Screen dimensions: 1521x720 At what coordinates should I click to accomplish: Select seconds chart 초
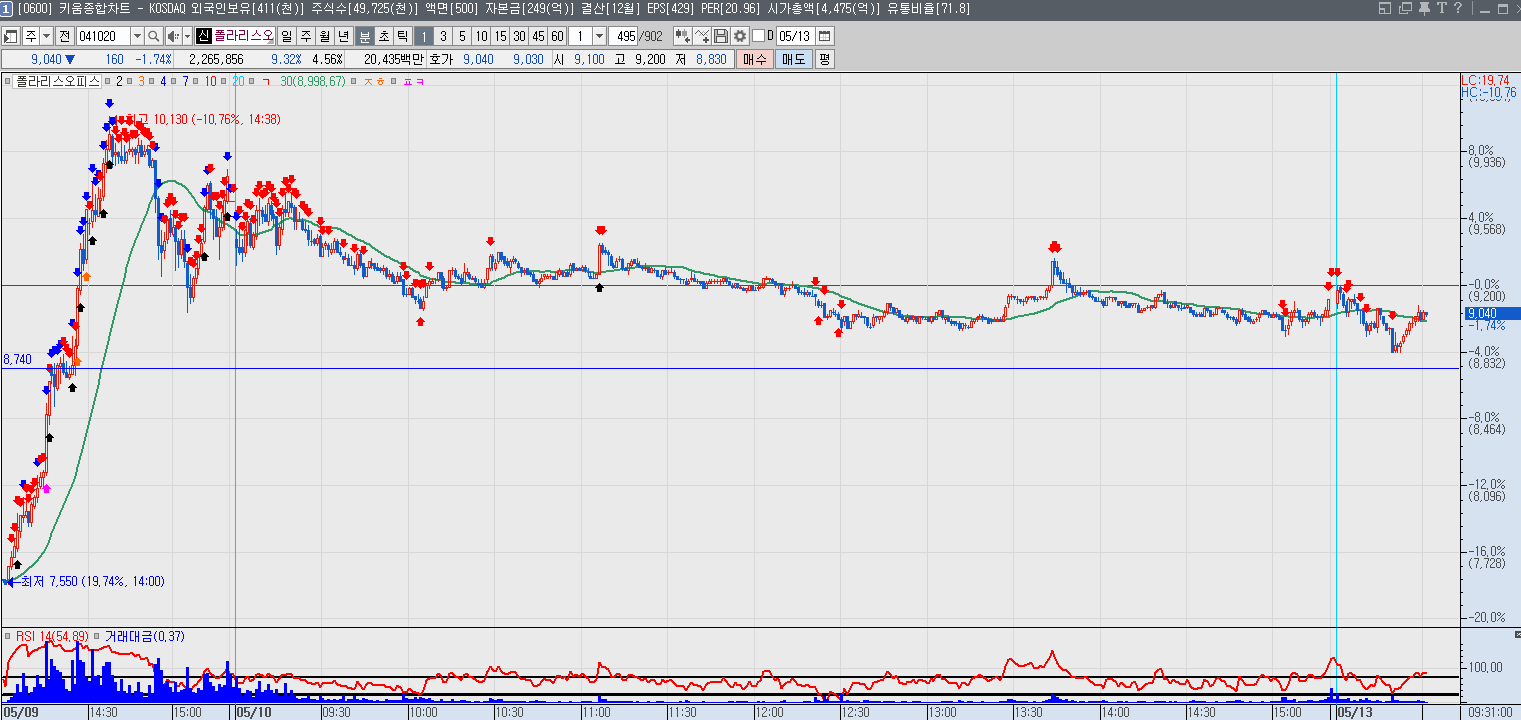[x=384, y=36]
